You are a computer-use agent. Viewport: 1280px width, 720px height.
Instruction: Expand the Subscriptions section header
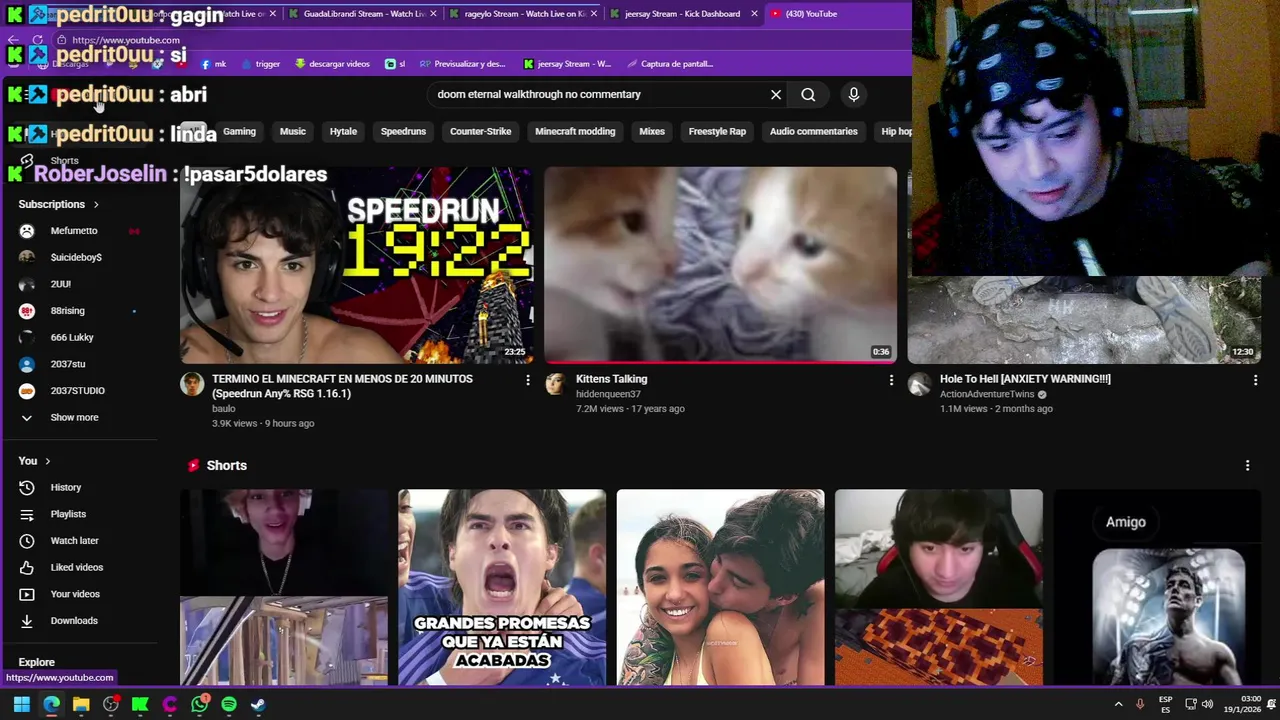58,204
